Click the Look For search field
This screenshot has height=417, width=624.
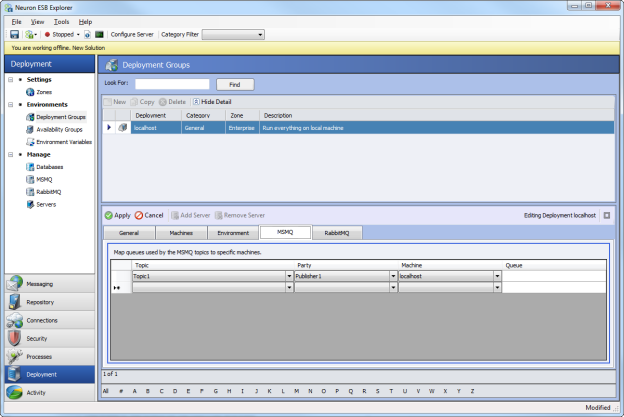click(172, 84)
